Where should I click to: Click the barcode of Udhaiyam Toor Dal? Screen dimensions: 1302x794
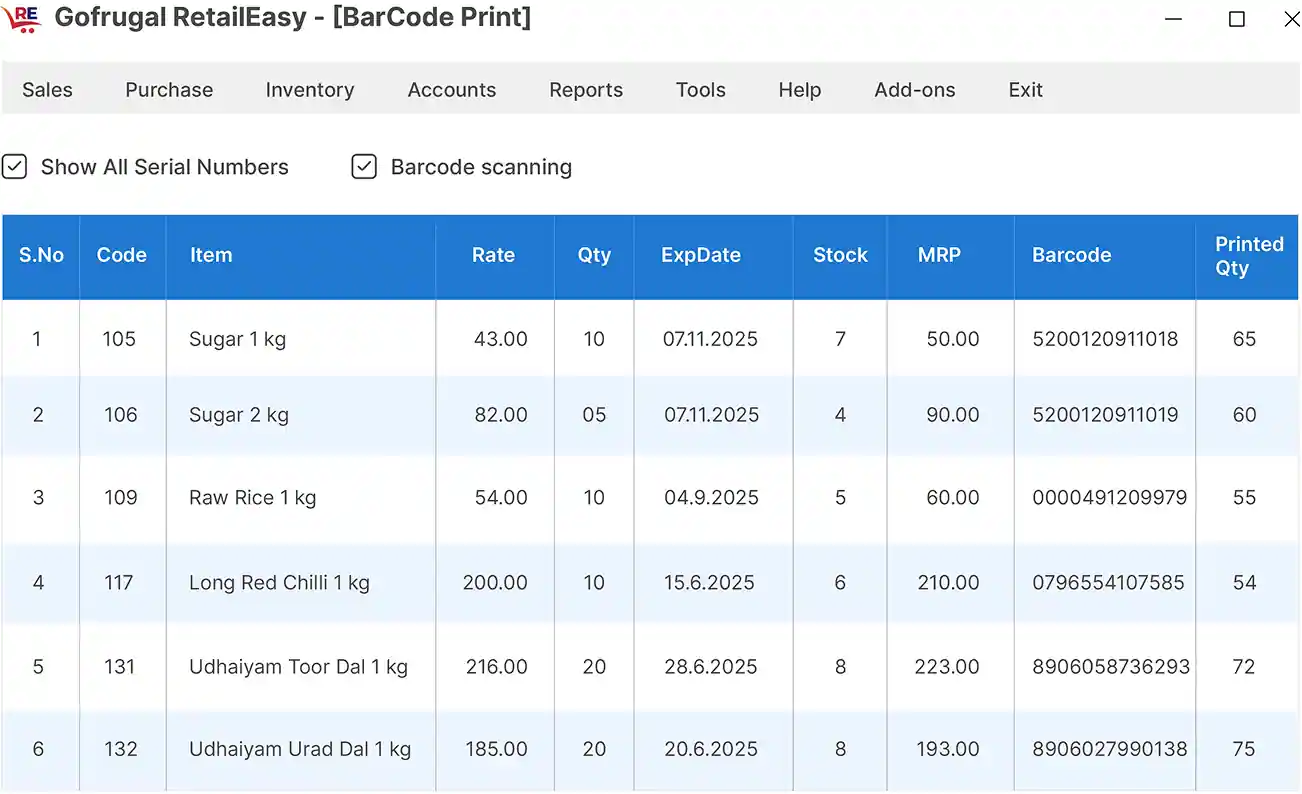point(1105,666)
